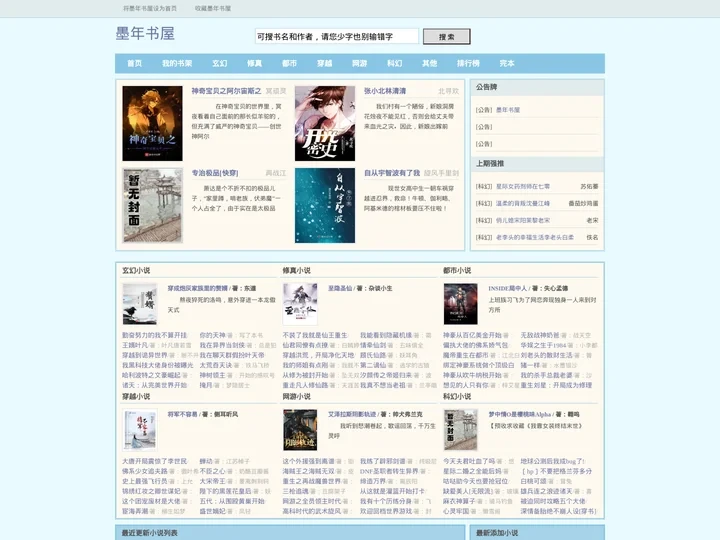Open 你的天神 novel link
This screenshot has width=720, height=540.
point(212,335)
